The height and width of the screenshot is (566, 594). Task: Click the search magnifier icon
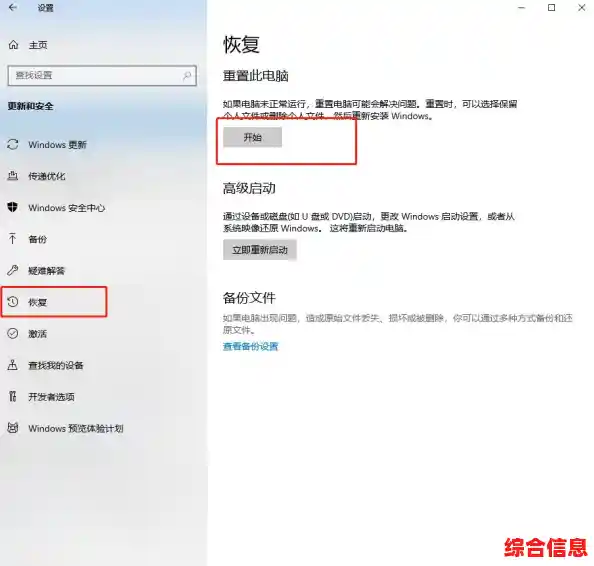tap(186, 75)
